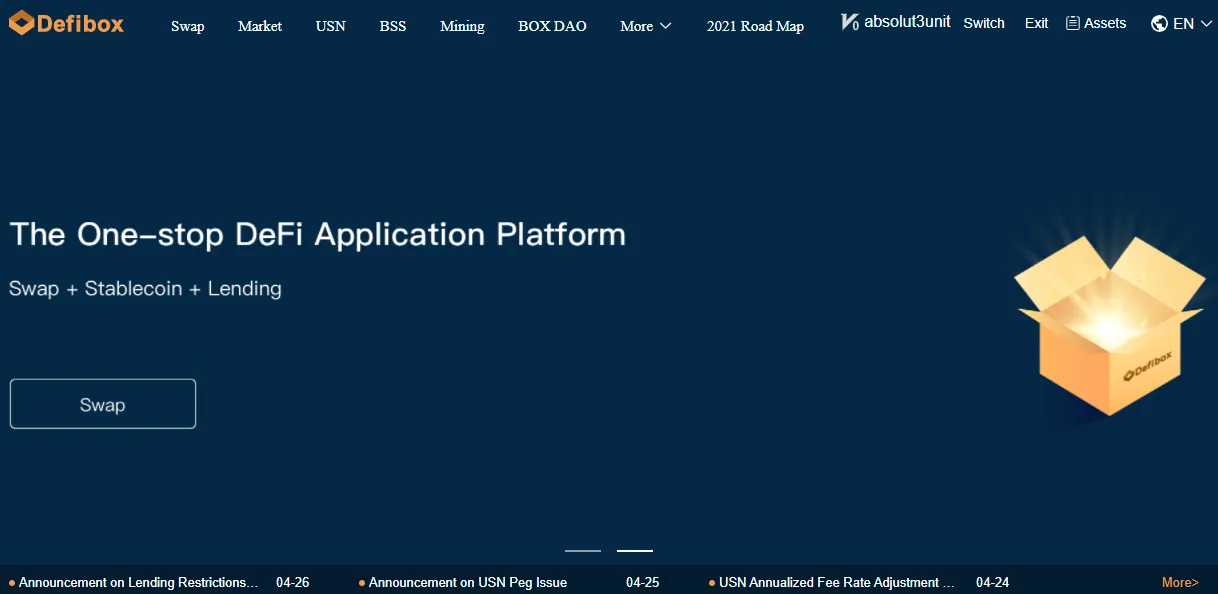Click Switch to change account
This screenshot has height=594, width=1218.
click(984, 23)
